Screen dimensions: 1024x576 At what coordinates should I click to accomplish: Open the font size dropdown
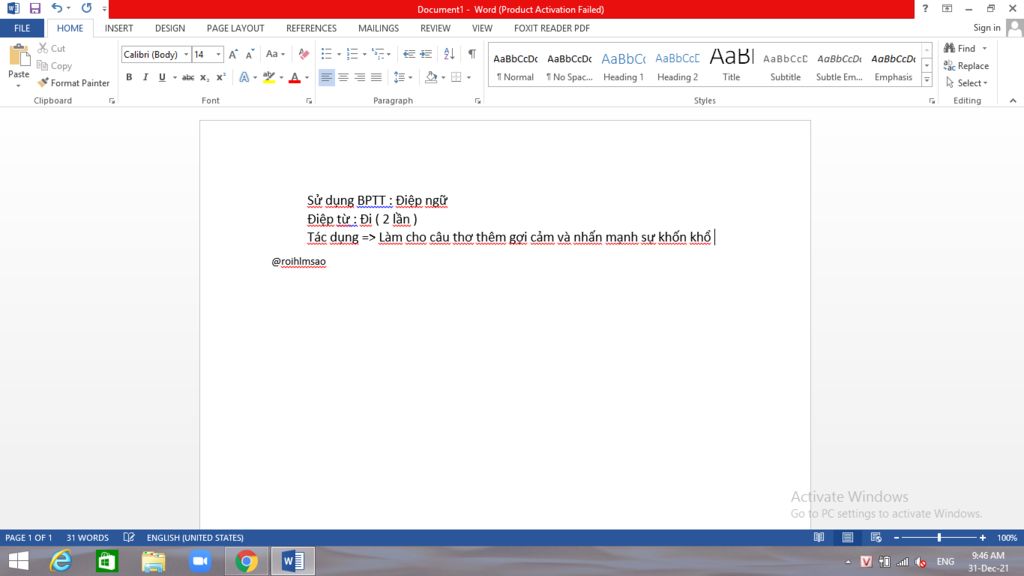coord(219,54)
